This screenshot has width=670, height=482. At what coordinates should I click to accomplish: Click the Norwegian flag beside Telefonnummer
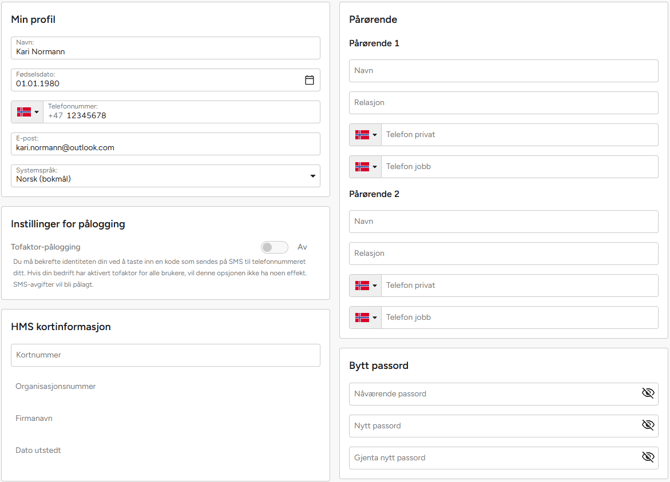(x=24, y=112)
